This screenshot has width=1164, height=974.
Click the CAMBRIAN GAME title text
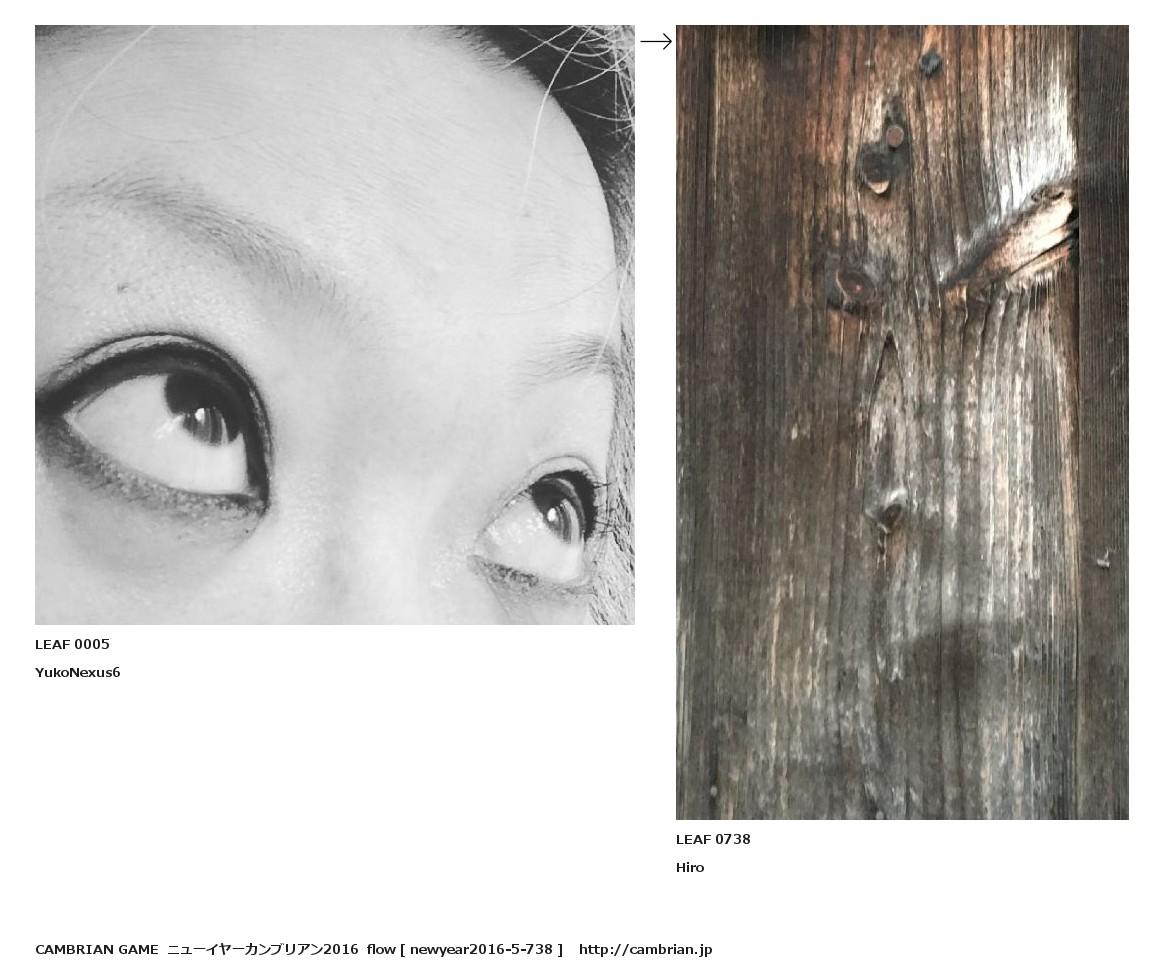click(x=97, y=950)
